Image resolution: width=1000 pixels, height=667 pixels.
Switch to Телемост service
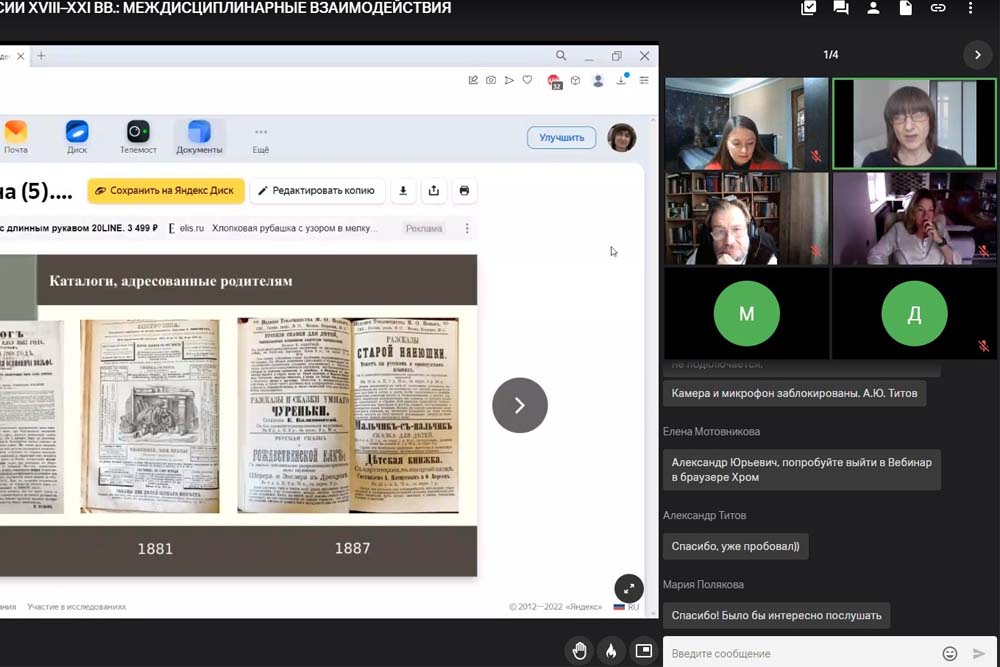click(138, 137)
